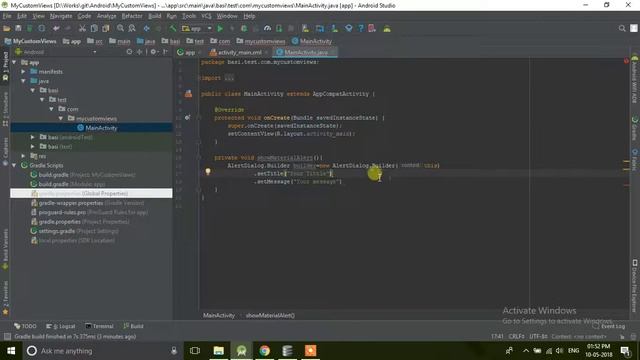Image resolution: width=640 pixels, height=360 pixels.
Task: Click the Collapse All icon in project pane
Action: pyautogui.click(x=140, y=52)
